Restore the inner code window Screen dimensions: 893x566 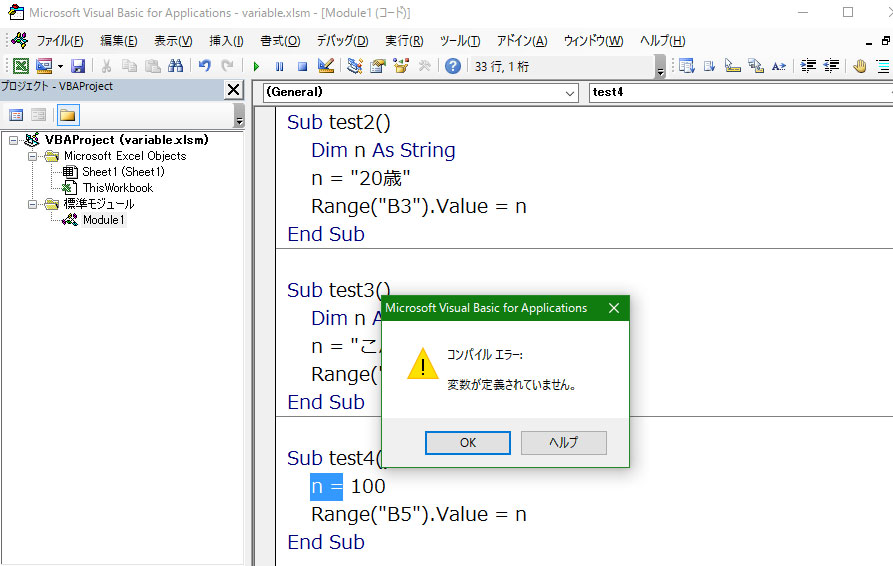(x=886, y=41)
